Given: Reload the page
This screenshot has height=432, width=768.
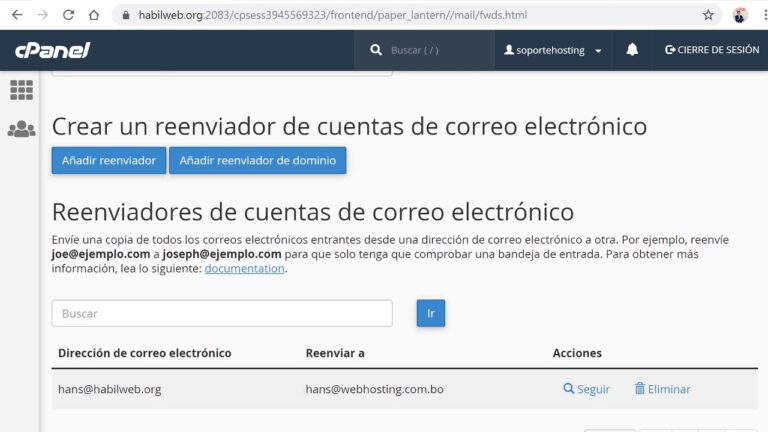Looking at the screenshot, I should 68,15.
